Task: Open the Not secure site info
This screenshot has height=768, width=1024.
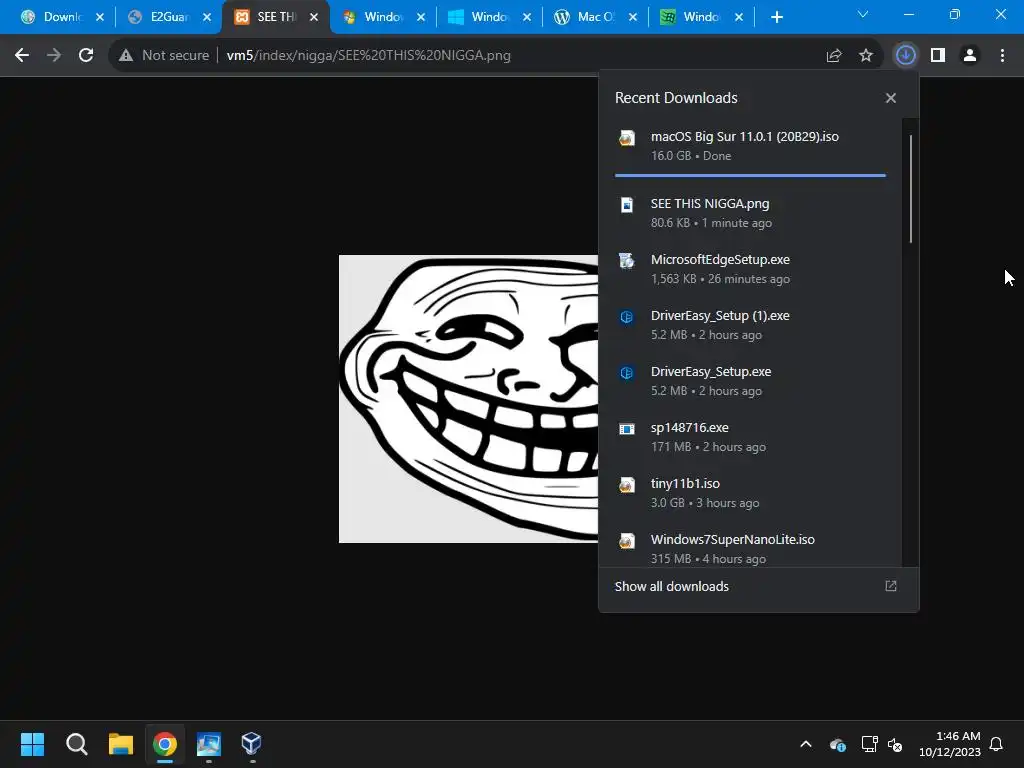Action: coord(164,56)
